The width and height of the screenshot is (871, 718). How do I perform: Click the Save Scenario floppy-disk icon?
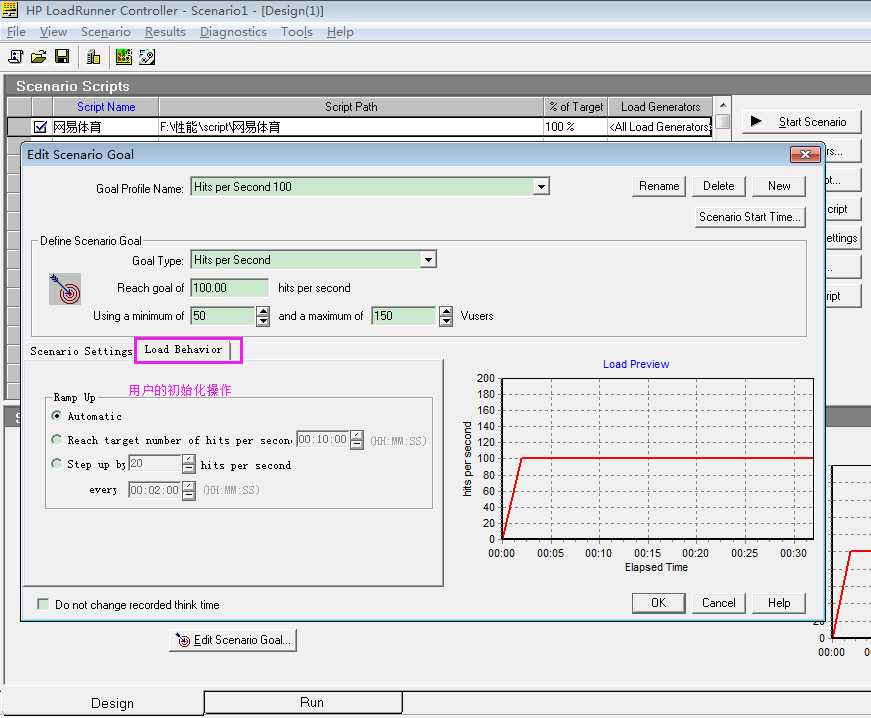(x=62, y=57)
